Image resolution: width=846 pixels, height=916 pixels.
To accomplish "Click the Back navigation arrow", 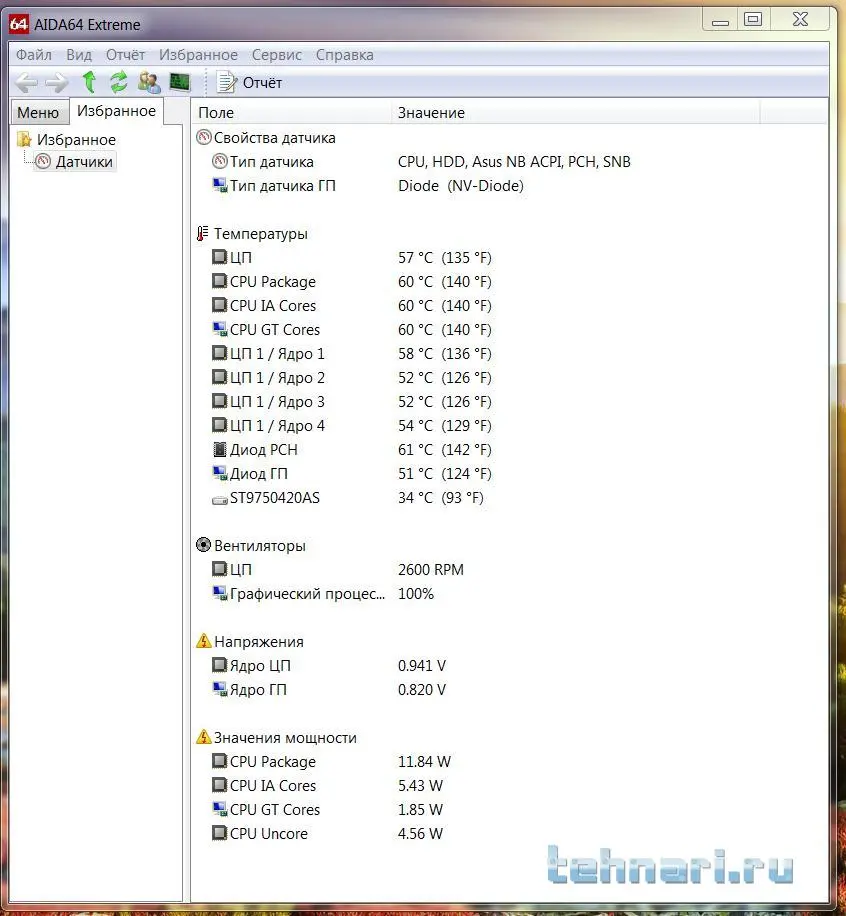I will 26,83.
